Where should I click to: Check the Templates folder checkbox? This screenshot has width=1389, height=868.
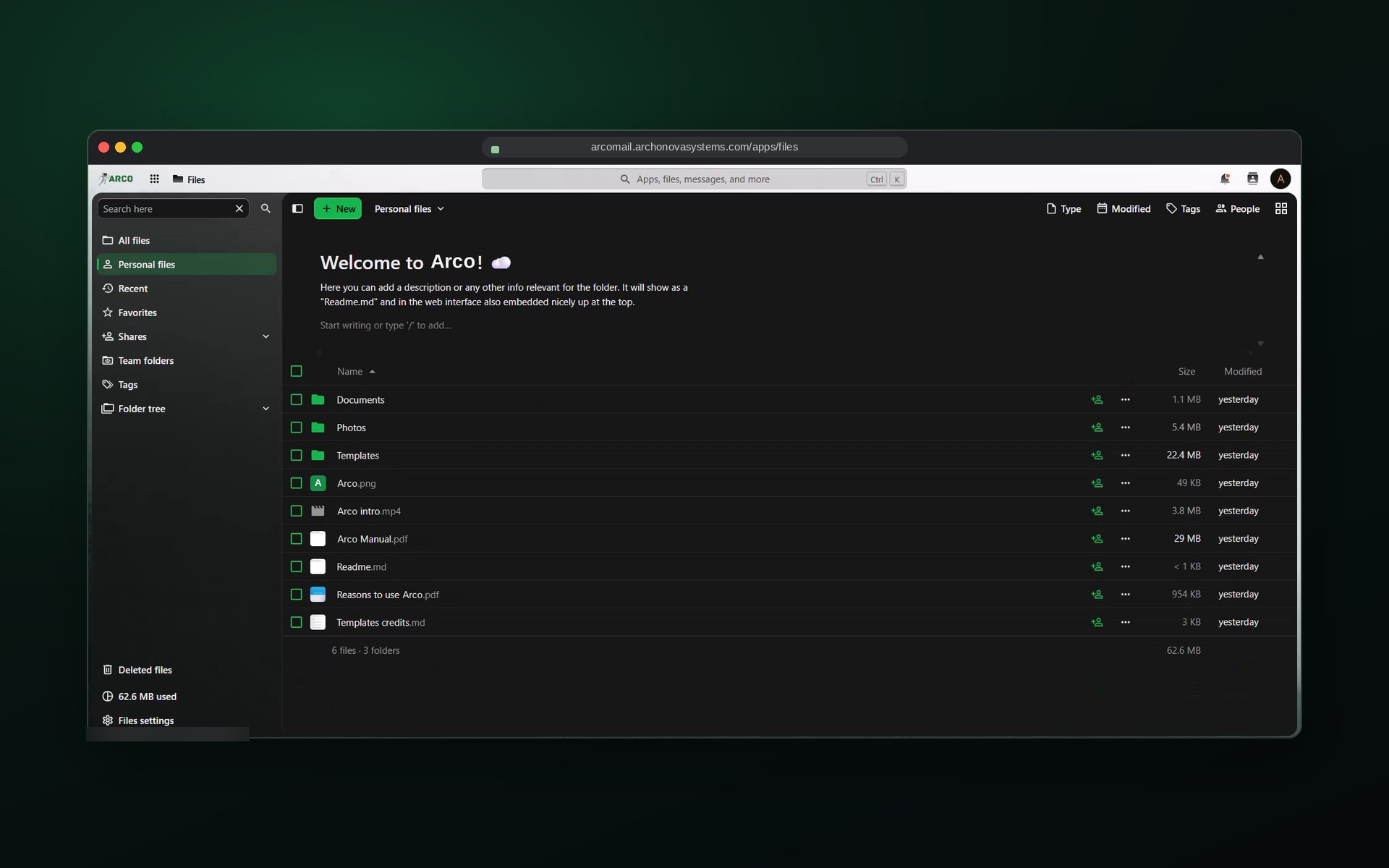coord(296,455)
